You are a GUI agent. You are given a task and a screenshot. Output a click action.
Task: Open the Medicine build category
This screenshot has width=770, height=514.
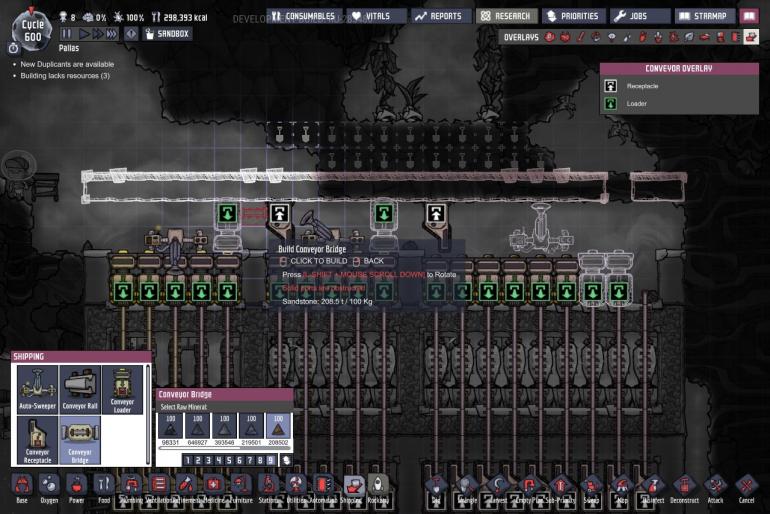tap(214, 488)
